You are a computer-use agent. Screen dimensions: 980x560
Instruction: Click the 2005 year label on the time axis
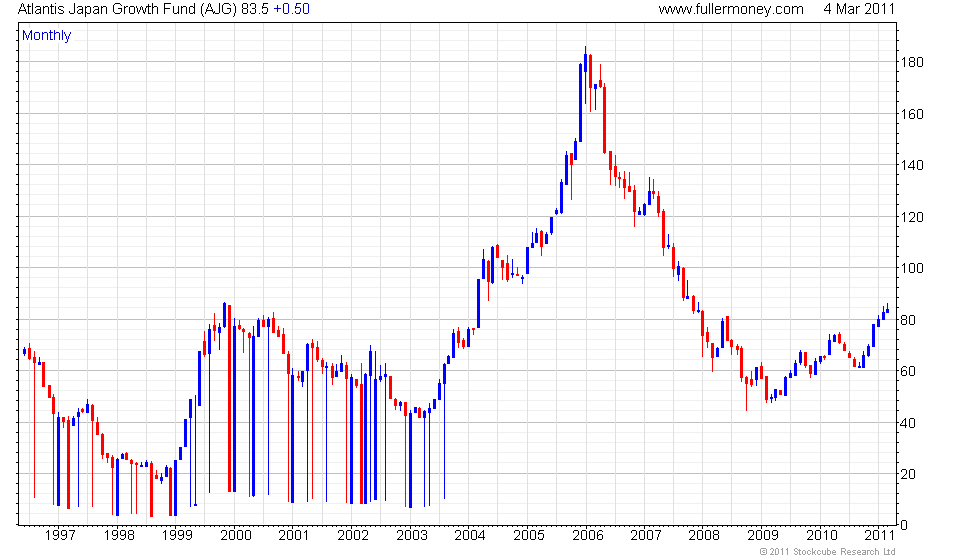529,536
